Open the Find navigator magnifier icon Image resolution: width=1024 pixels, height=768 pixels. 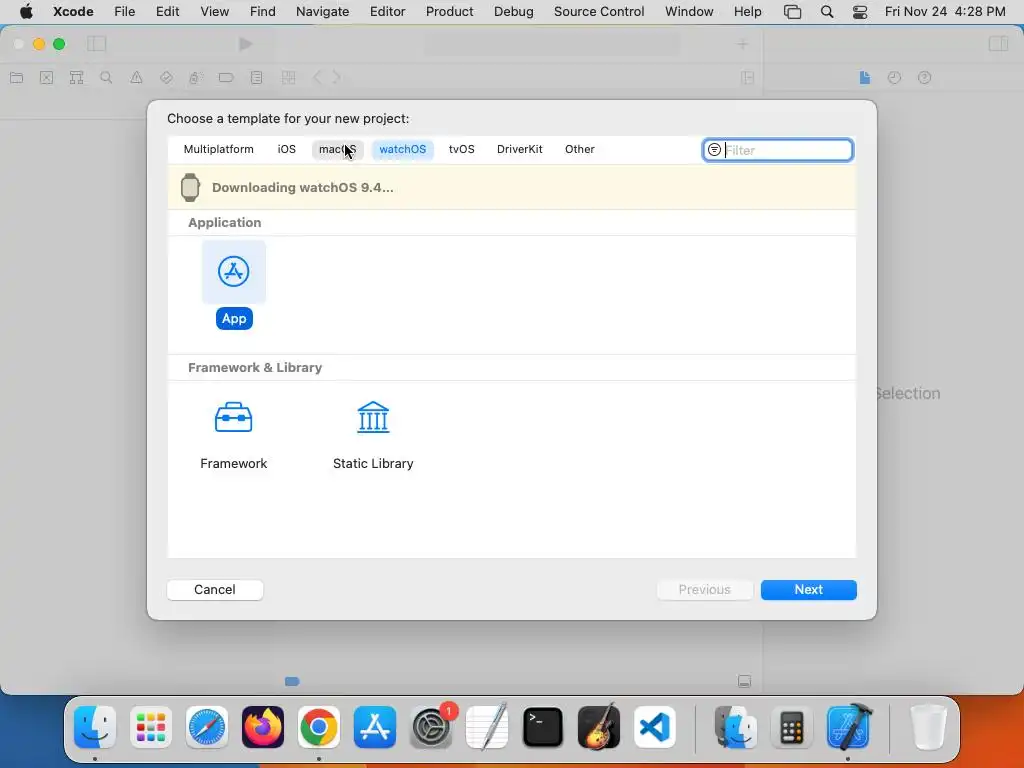[106, 78]
